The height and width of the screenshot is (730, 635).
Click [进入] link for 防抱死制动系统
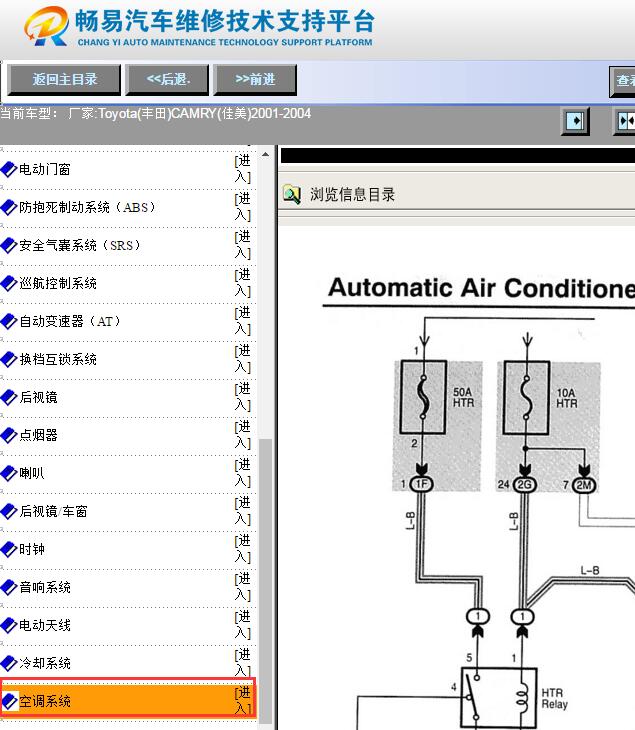tap(243, 207)
